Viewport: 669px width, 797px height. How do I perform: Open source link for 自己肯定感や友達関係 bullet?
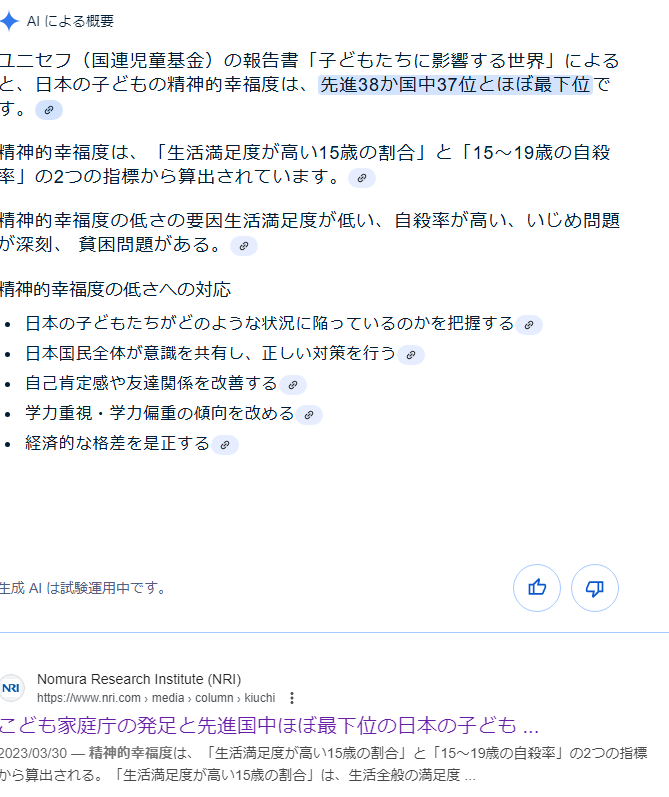293,385
